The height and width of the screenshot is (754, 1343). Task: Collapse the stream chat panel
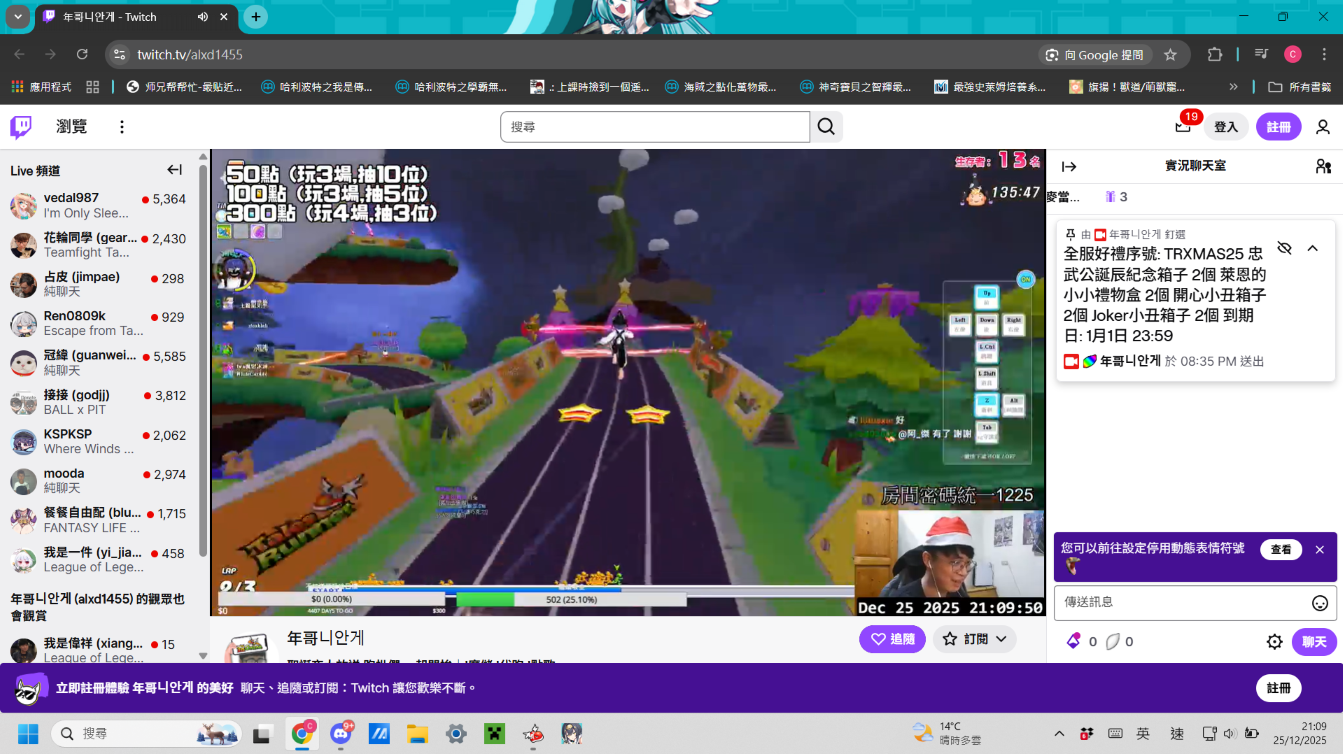(x=1069, y=167)
